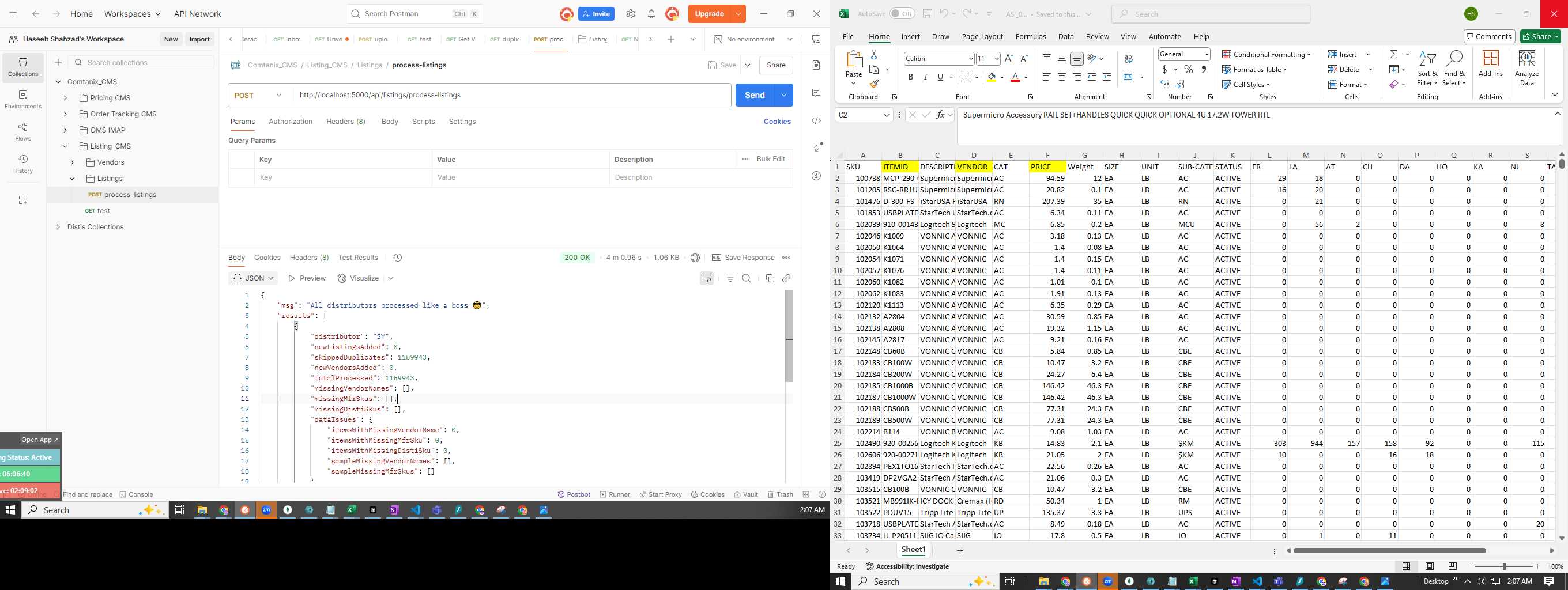Insert function with fx button

point(940,114)
